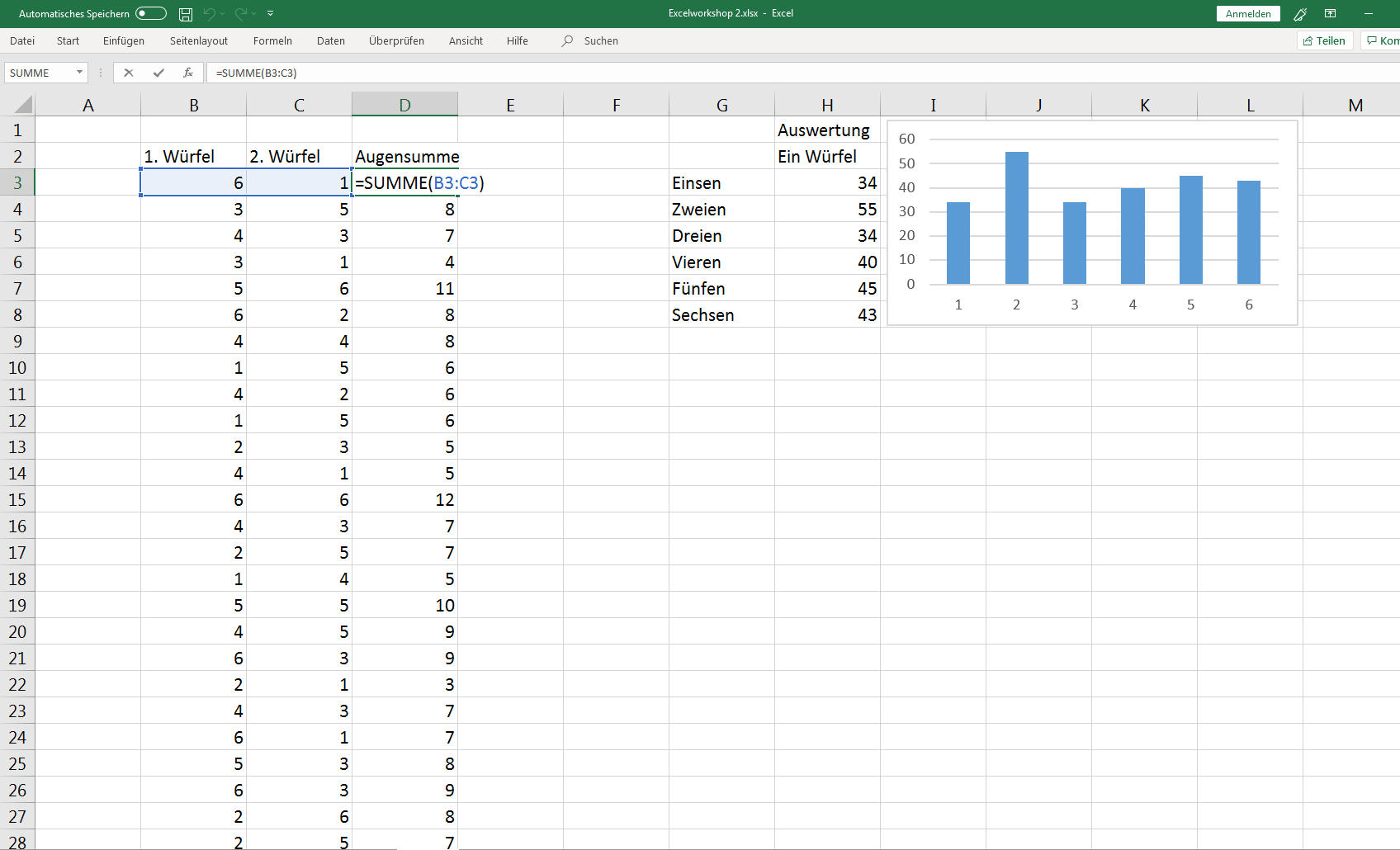Click the Redo arrow icon
The width and height of the screenshot is (1400, 850).
(x=241, y=13)
